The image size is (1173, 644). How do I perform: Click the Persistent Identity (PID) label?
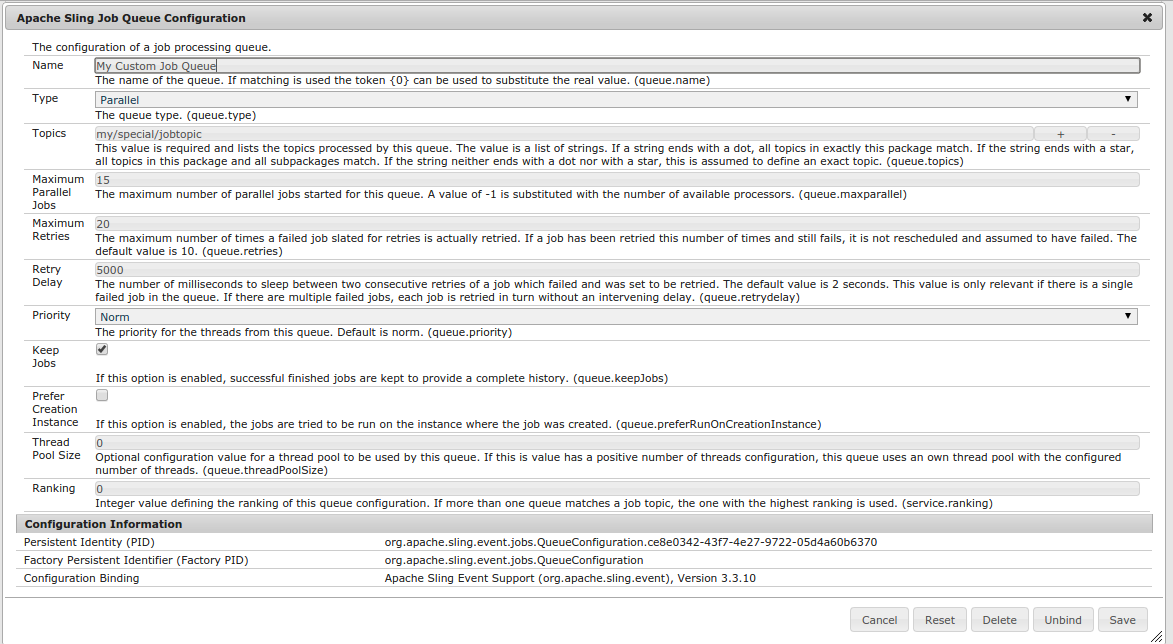[x=89, y=542]
